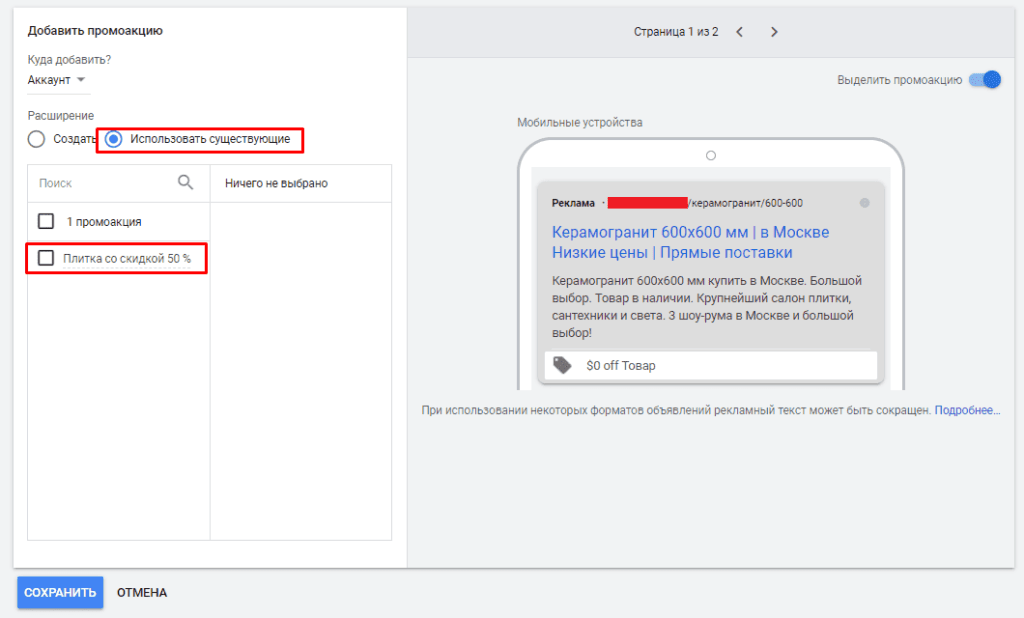Click the 'Реклама' label in preview

click(573, 203)
